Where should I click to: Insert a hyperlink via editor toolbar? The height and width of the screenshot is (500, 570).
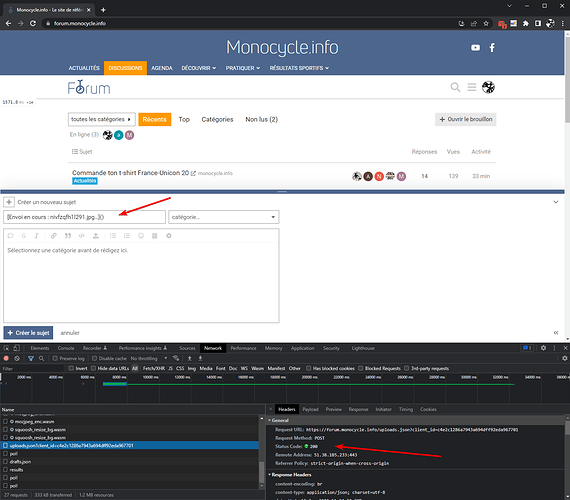(54, 236)
